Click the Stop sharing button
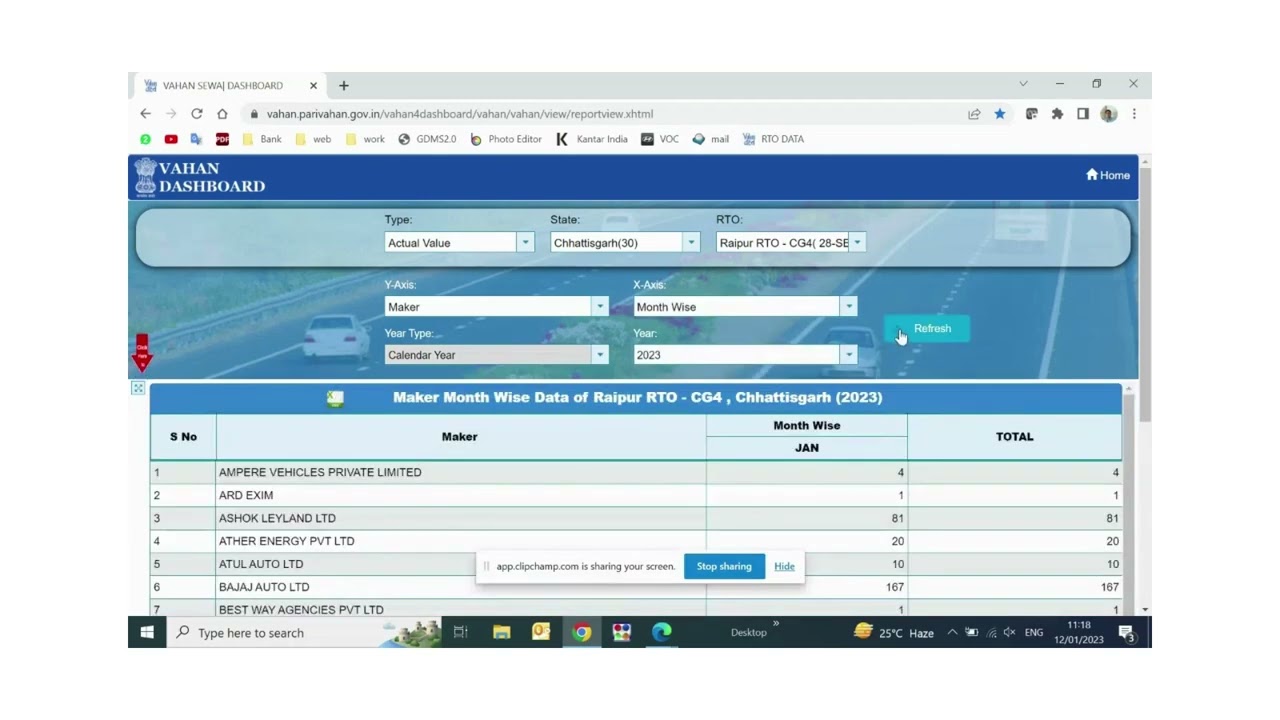 724,566
